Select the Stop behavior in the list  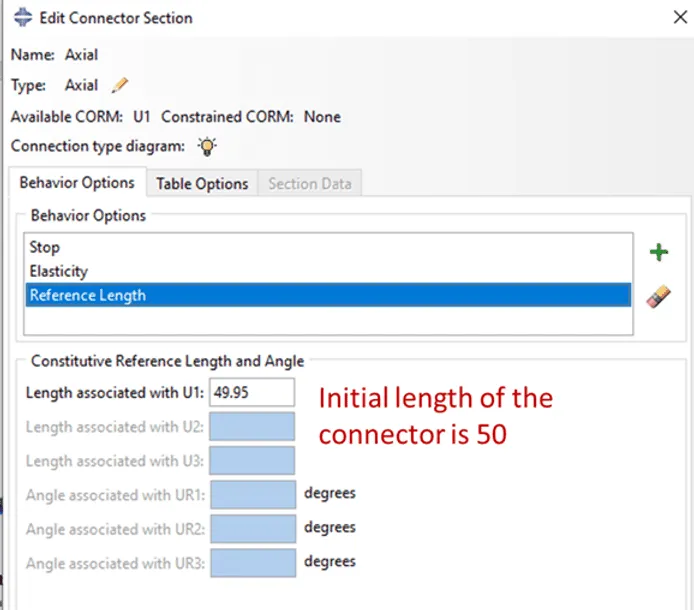pos(328,247)
